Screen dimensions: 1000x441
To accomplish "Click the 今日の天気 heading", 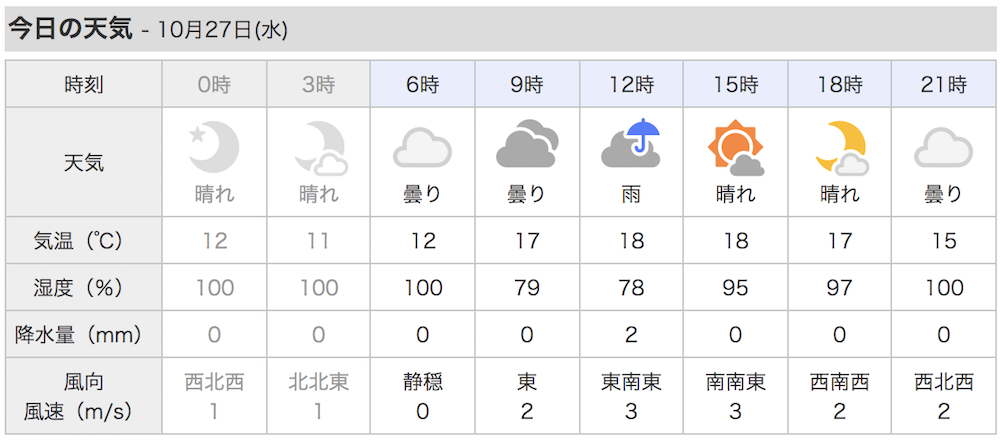I will click(71, 29).
